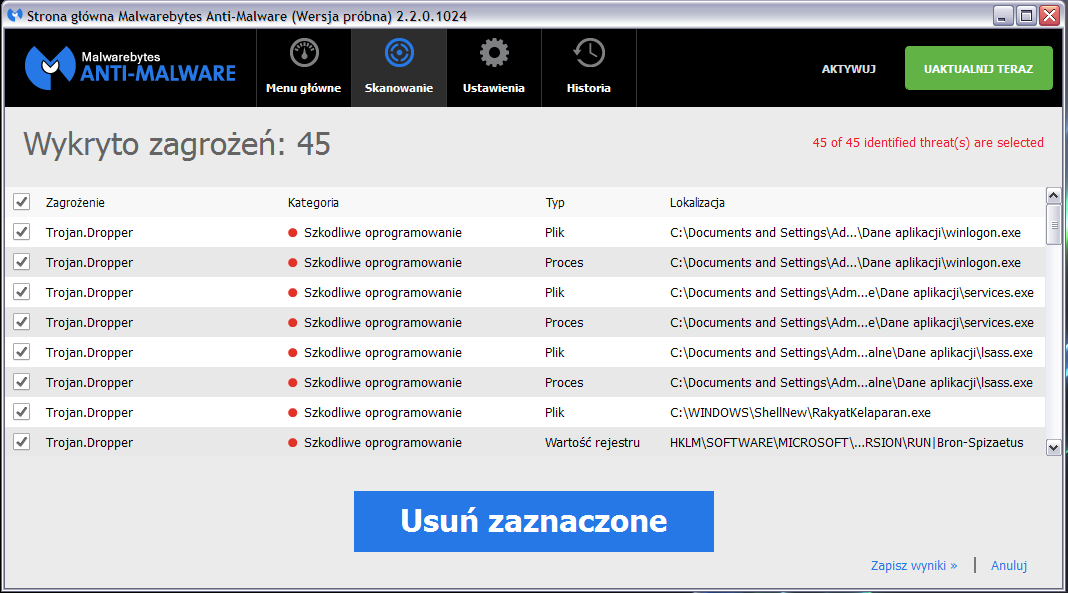Click "Proces" in the lsass.exe row

(x=564, y=382)
